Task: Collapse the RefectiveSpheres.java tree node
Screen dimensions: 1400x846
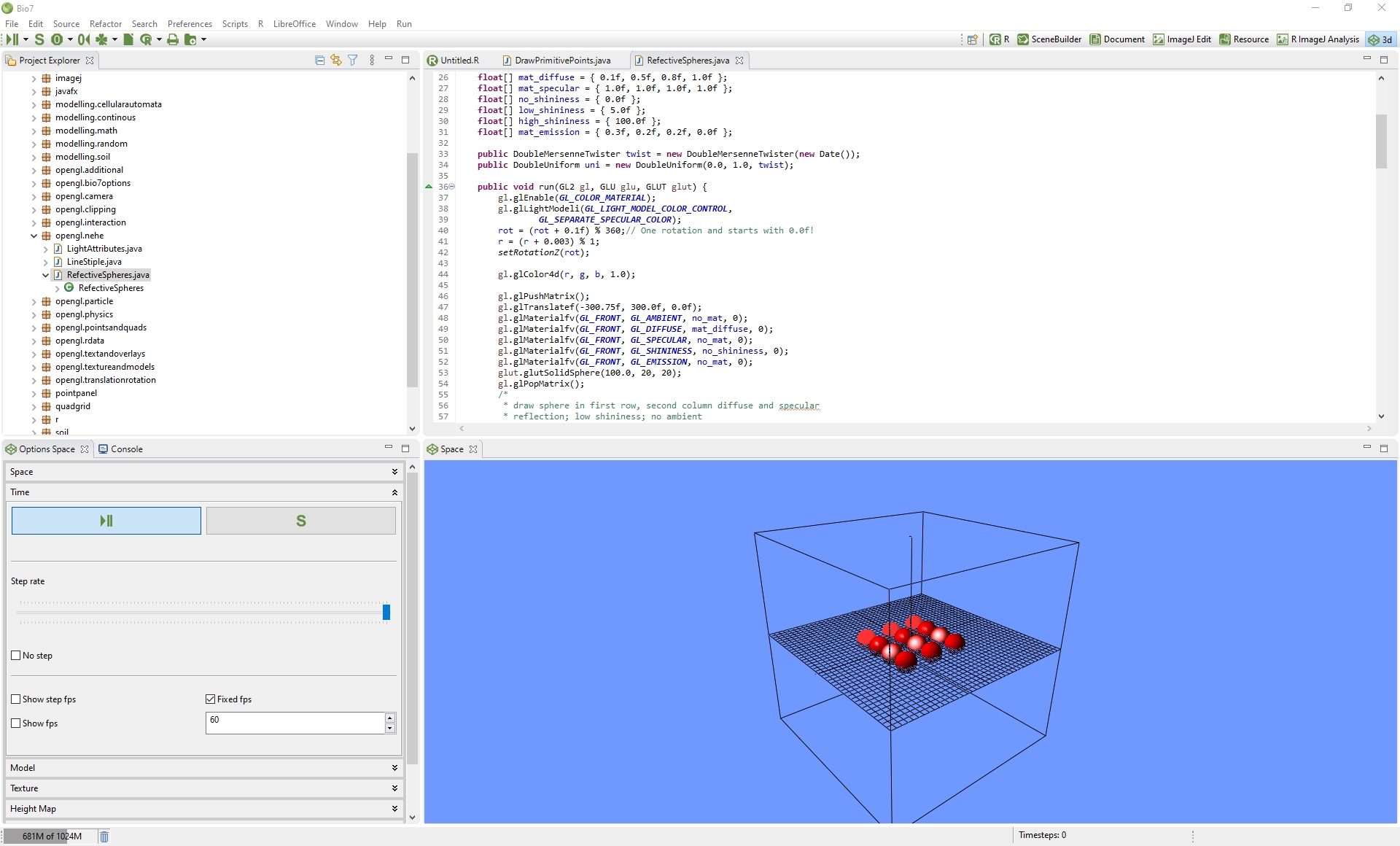Action: pos(45,275)
